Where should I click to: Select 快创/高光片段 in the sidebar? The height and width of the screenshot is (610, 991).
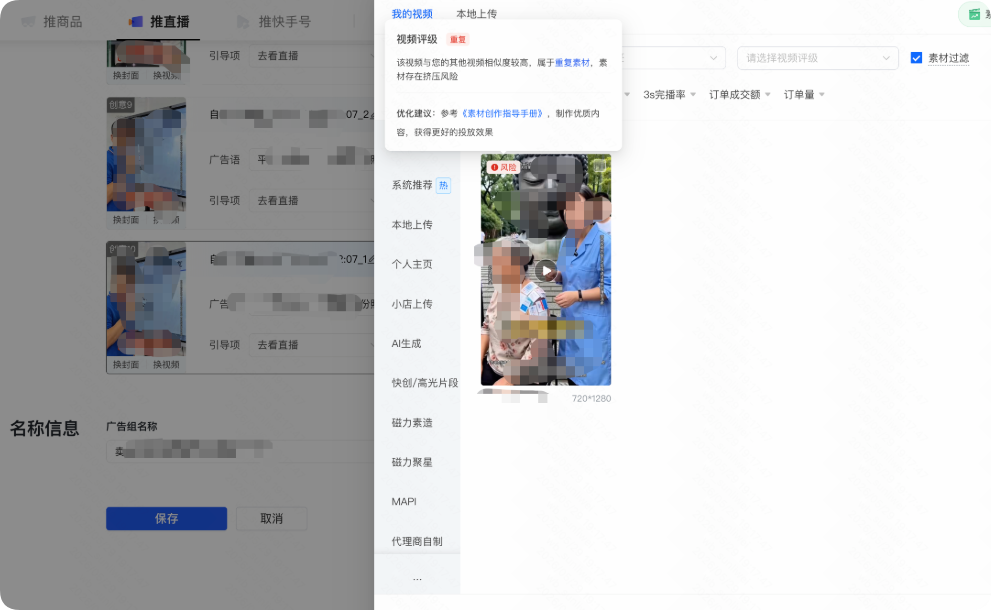[425, 383]
